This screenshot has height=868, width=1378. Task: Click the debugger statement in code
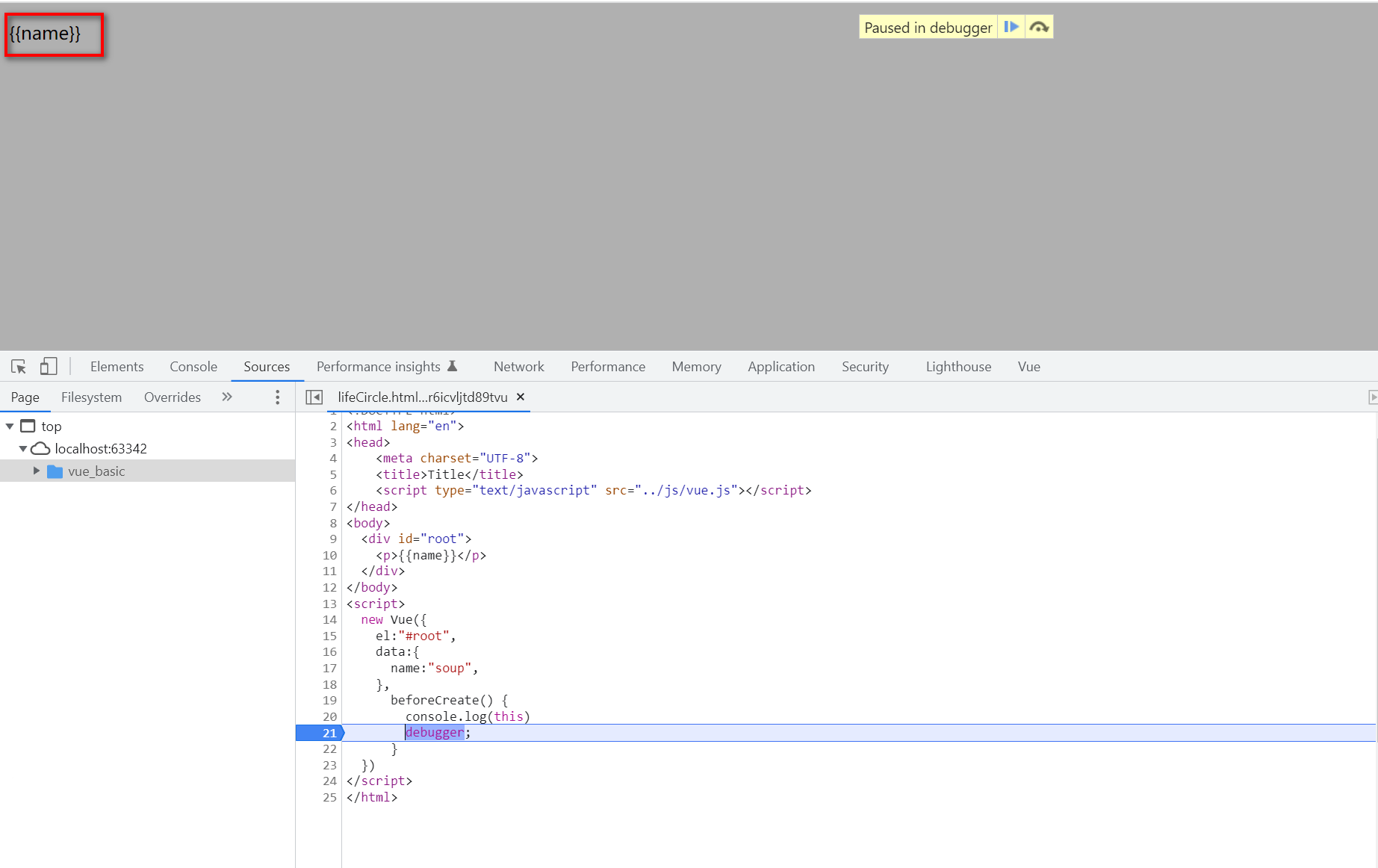point(435,733)
